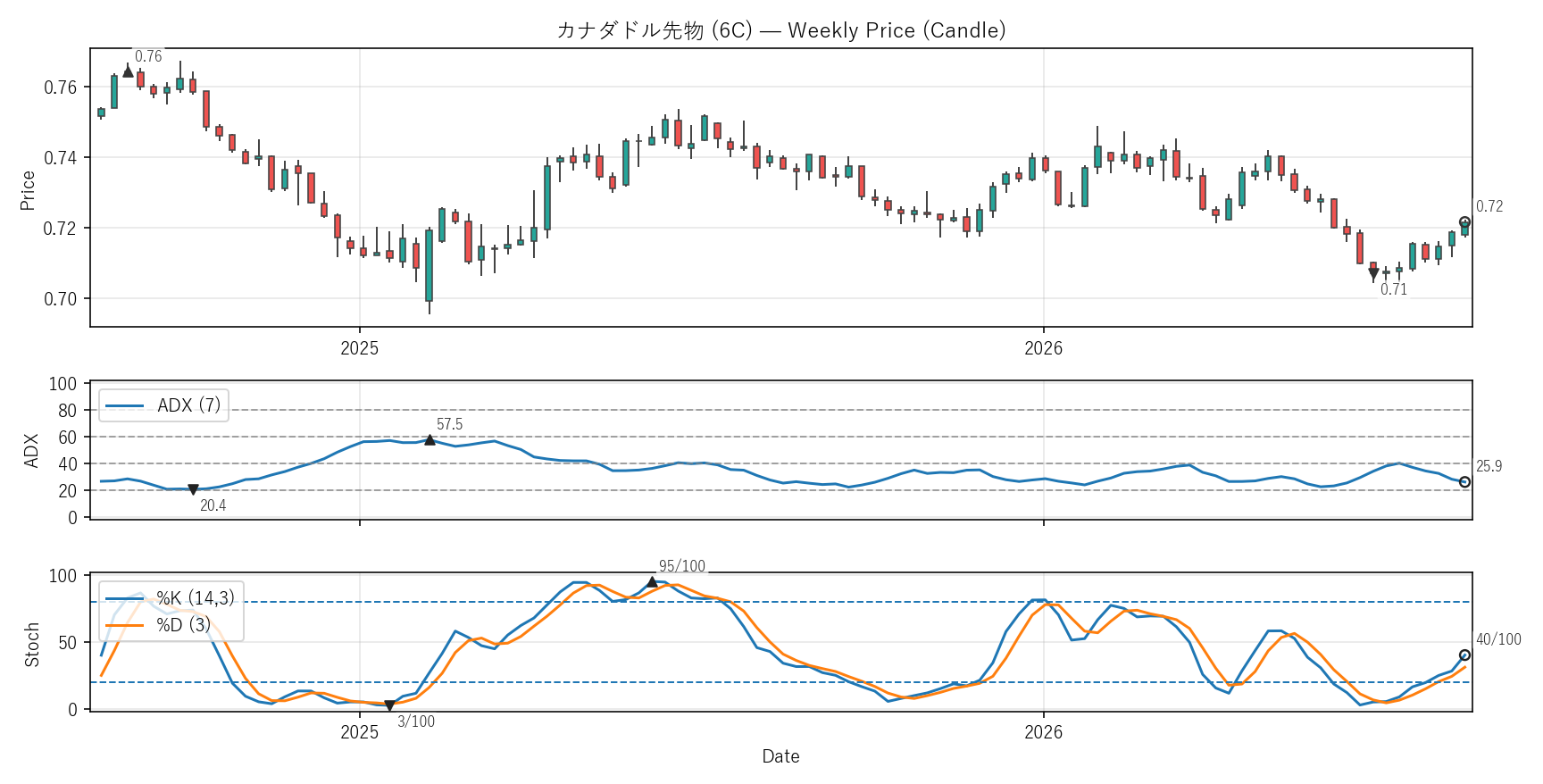Click the up-triangle marker at the ADX peak

[x=430, y=440]
